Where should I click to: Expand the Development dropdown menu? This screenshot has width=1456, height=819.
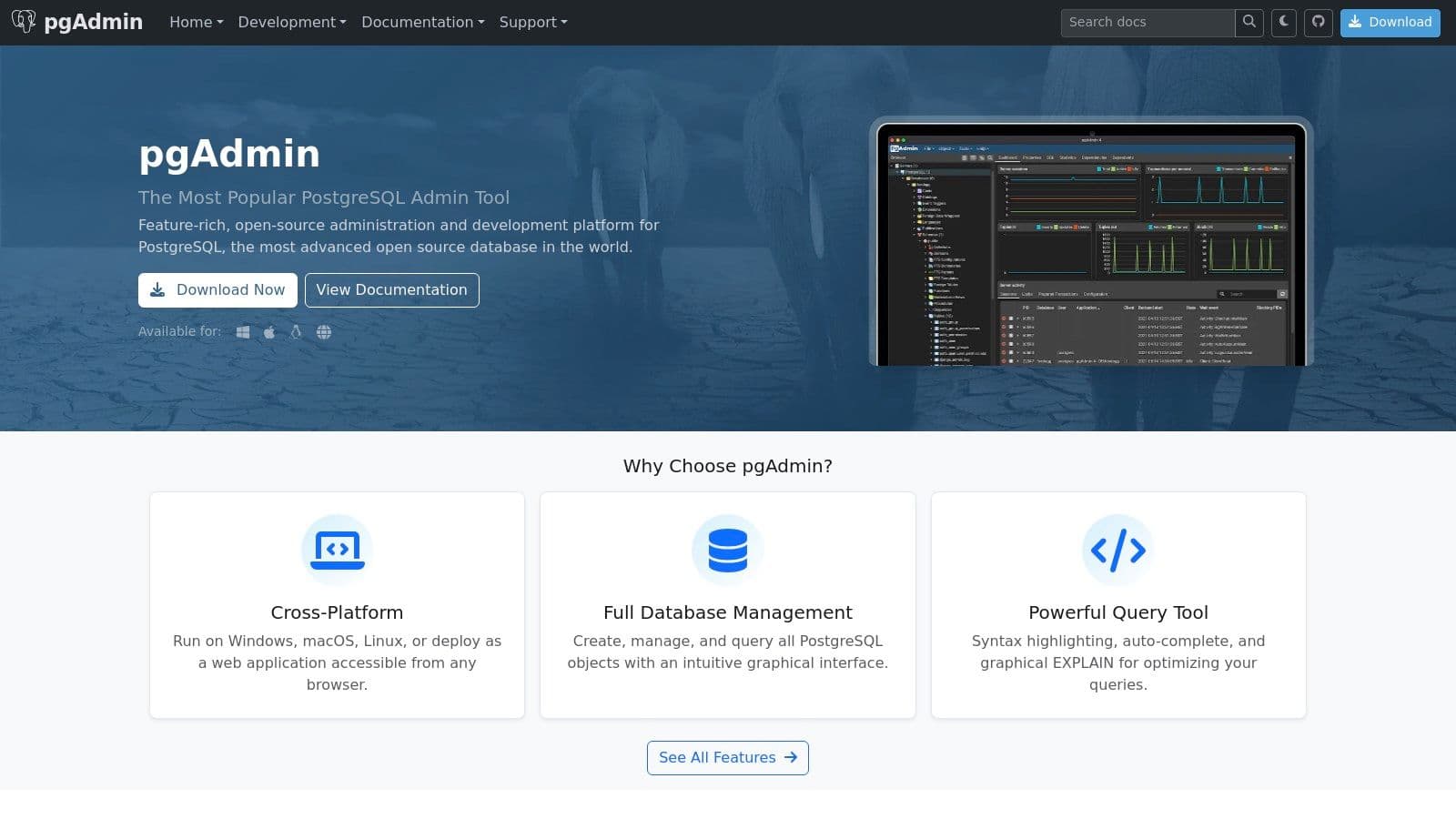(291, 22)
